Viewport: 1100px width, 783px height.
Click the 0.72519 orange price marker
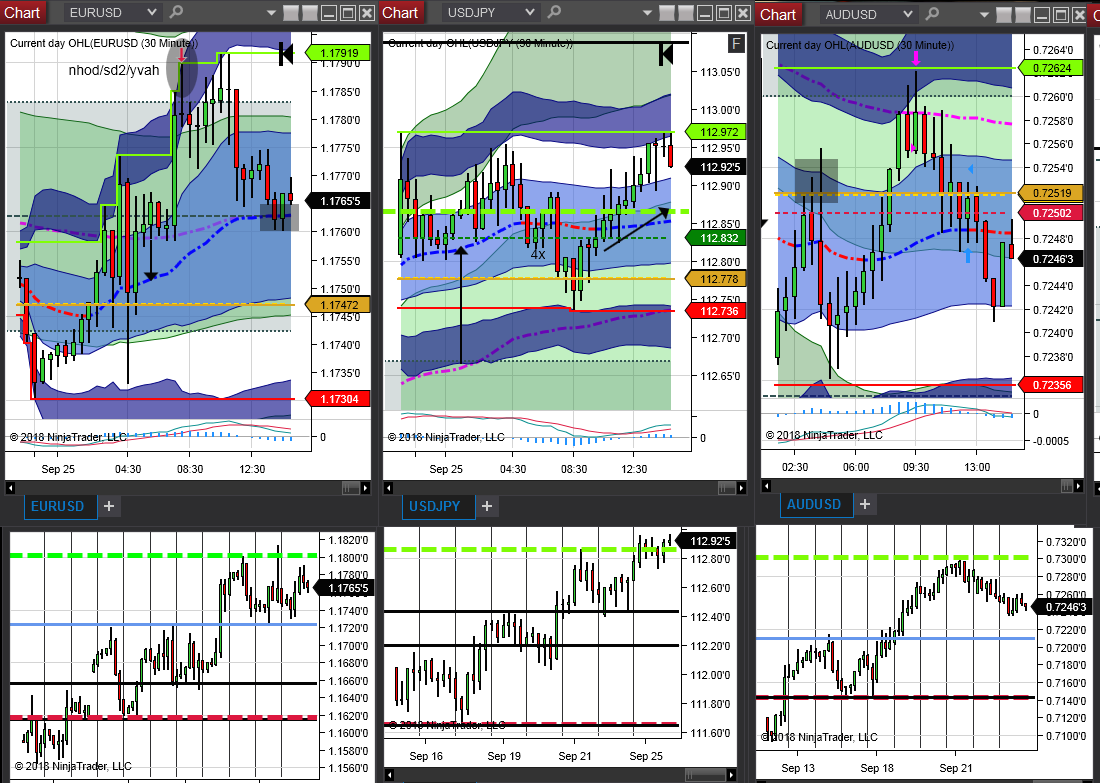1050,193
